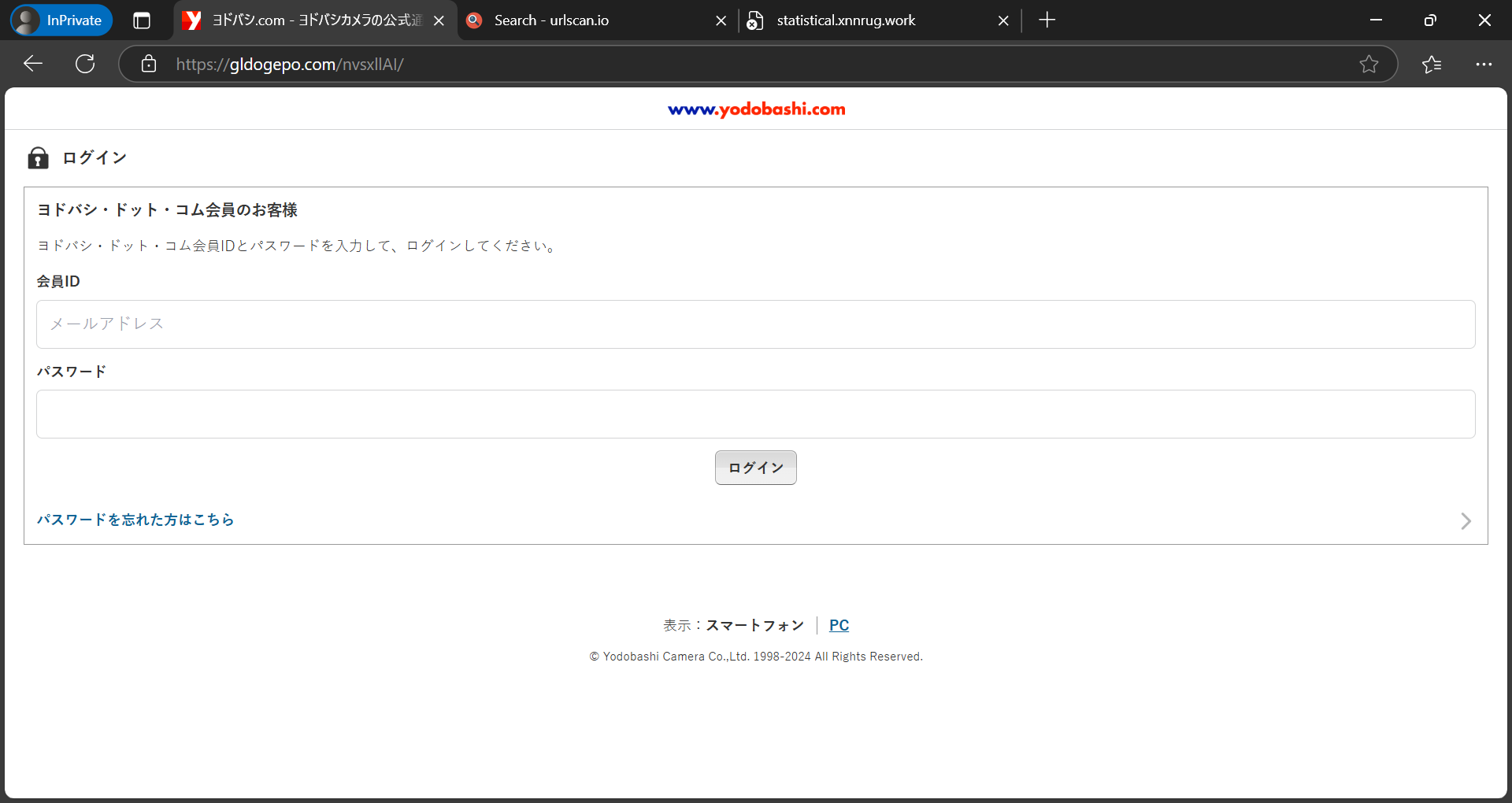The image size is (1512, 803).
Task: Close the statistical.xnnrug.work tab
Action: 1003,20
